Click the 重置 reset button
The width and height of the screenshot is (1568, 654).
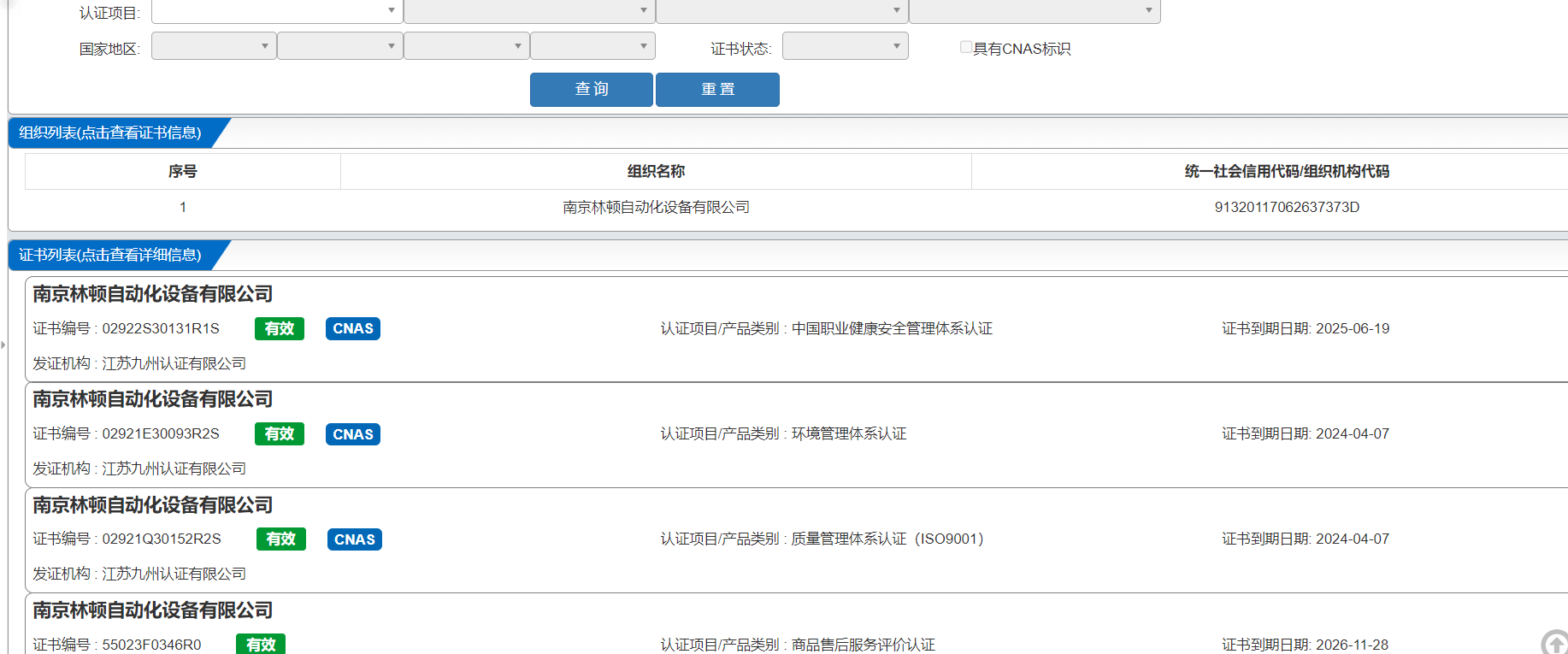(x=717, y=90)
